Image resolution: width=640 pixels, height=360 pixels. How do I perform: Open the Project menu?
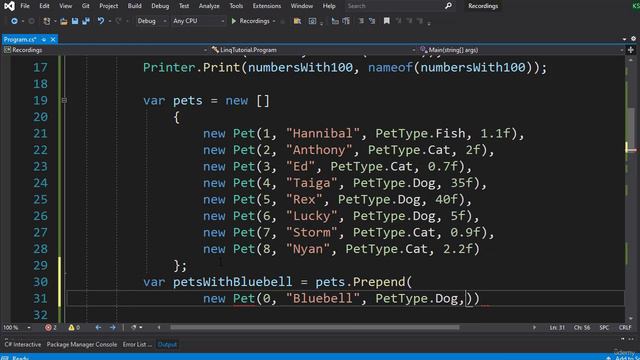click(109, 6)
